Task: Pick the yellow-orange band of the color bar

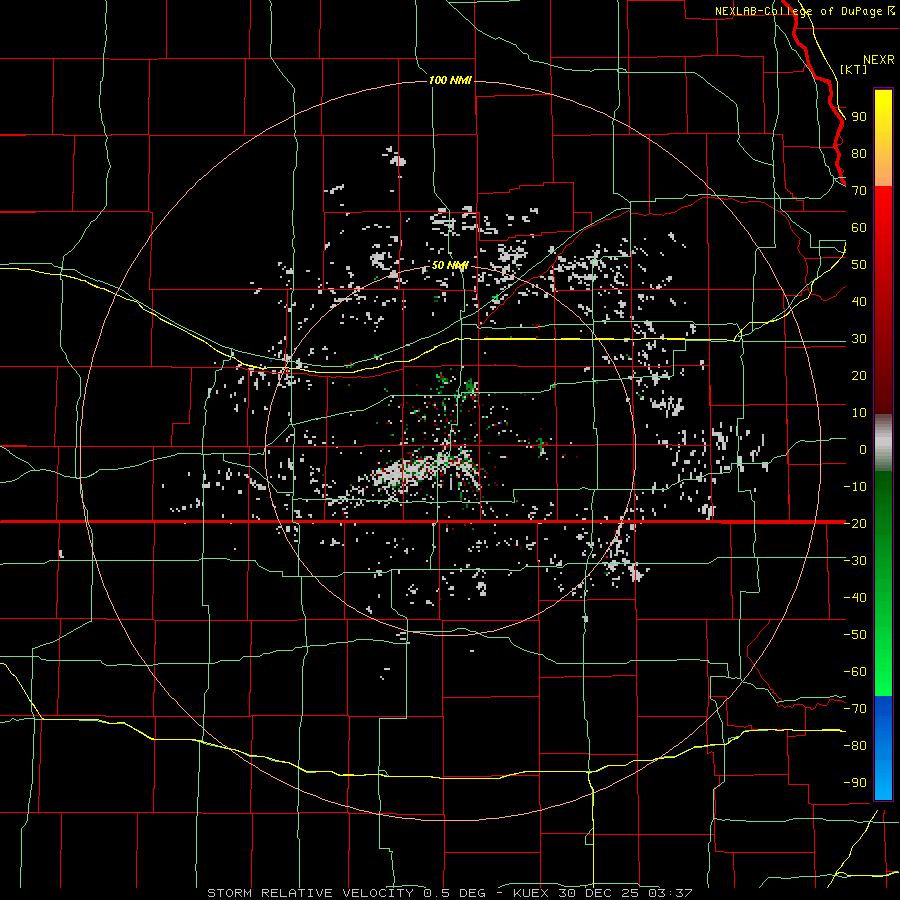Action: pos(883,138)
